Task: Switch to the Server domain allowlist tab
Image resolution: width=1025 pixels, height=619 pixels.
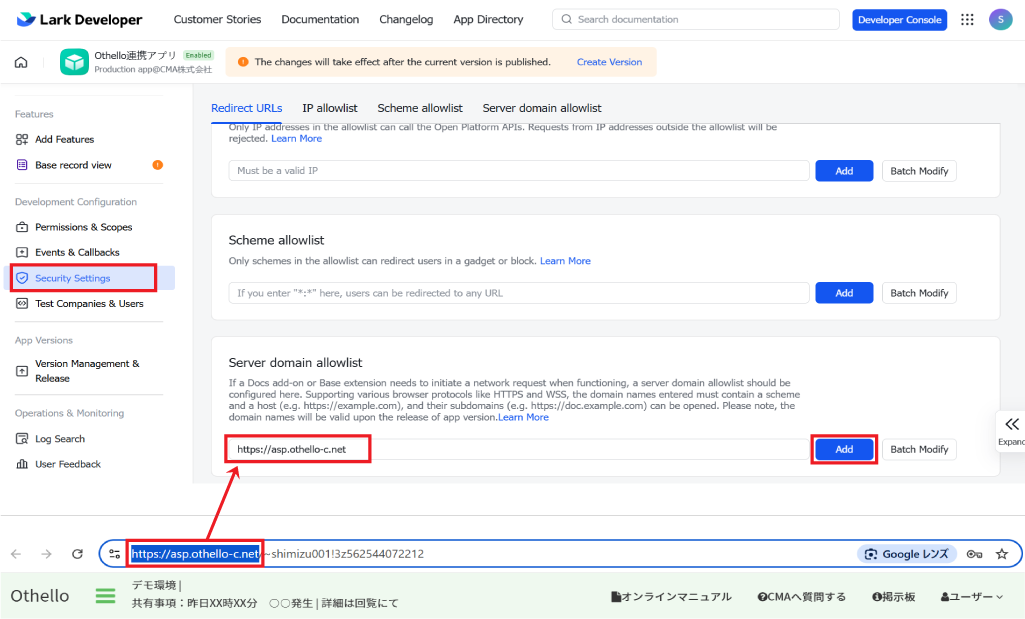Action: pyautogui.click(x=542, y=108)
